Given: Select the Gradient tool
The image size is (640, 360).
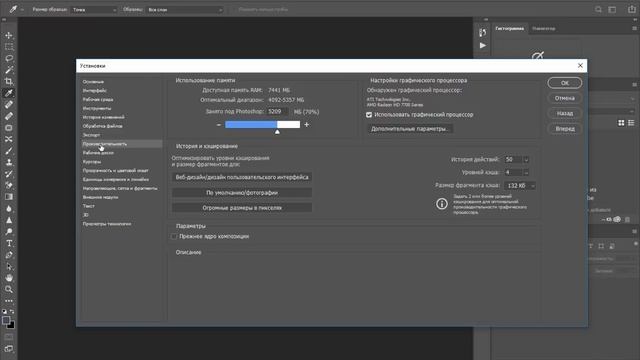Looking at the screenshot, I should (x=9, y=197).
